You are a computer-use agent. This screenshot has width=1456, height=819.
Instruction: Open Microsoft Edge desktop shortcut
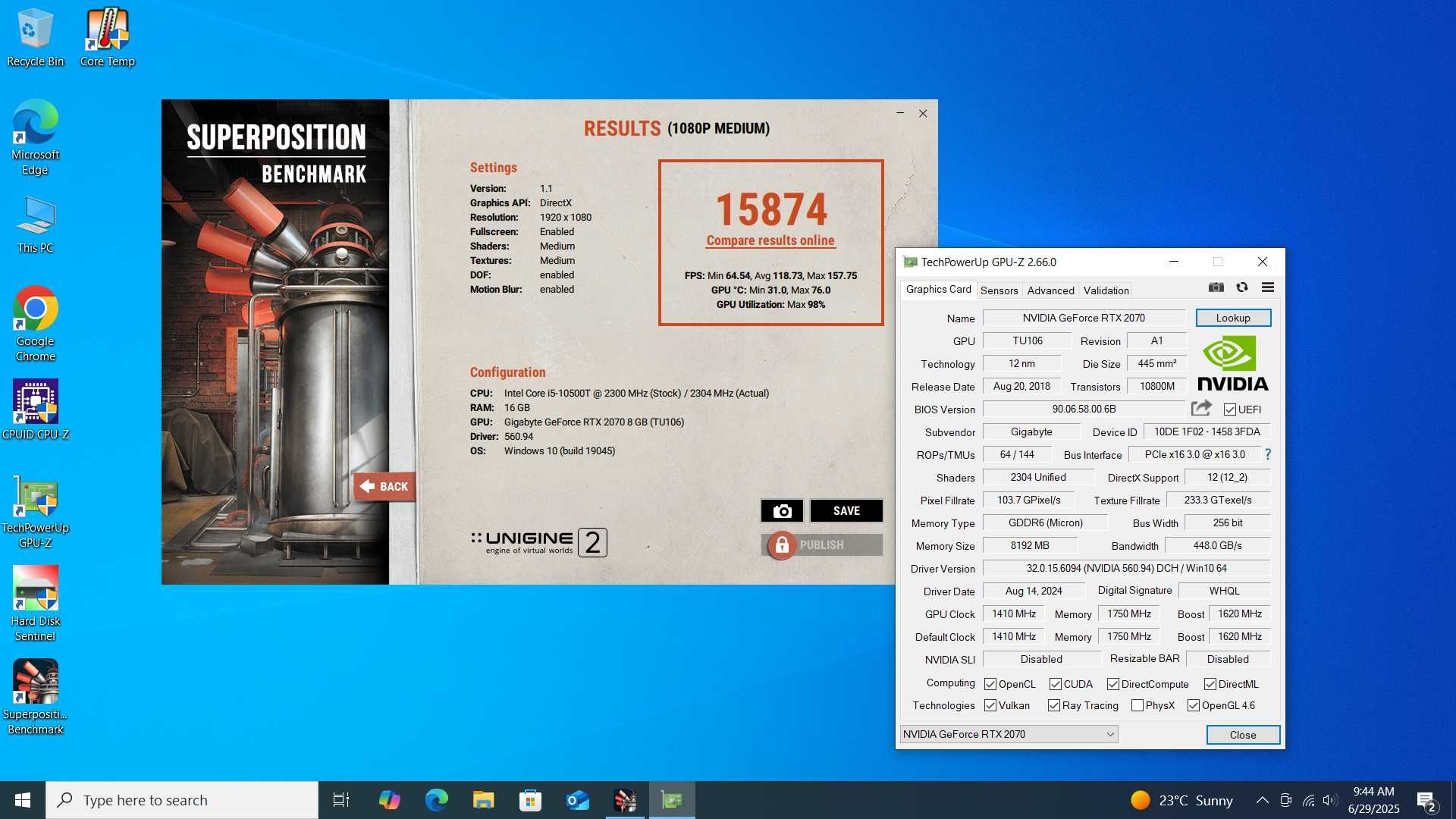point(35,137)
